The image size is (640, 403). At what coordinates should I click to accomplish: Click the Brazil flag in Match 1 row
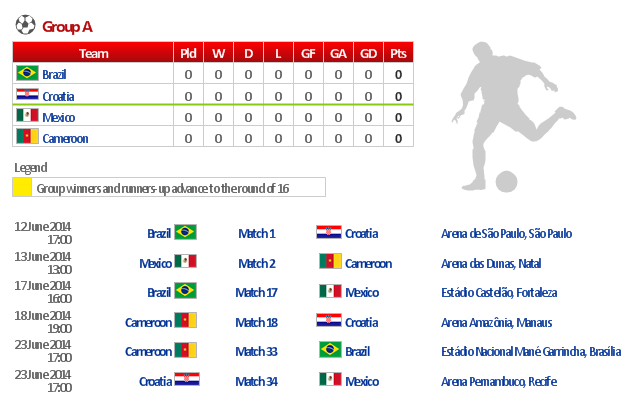pos(185,233)
